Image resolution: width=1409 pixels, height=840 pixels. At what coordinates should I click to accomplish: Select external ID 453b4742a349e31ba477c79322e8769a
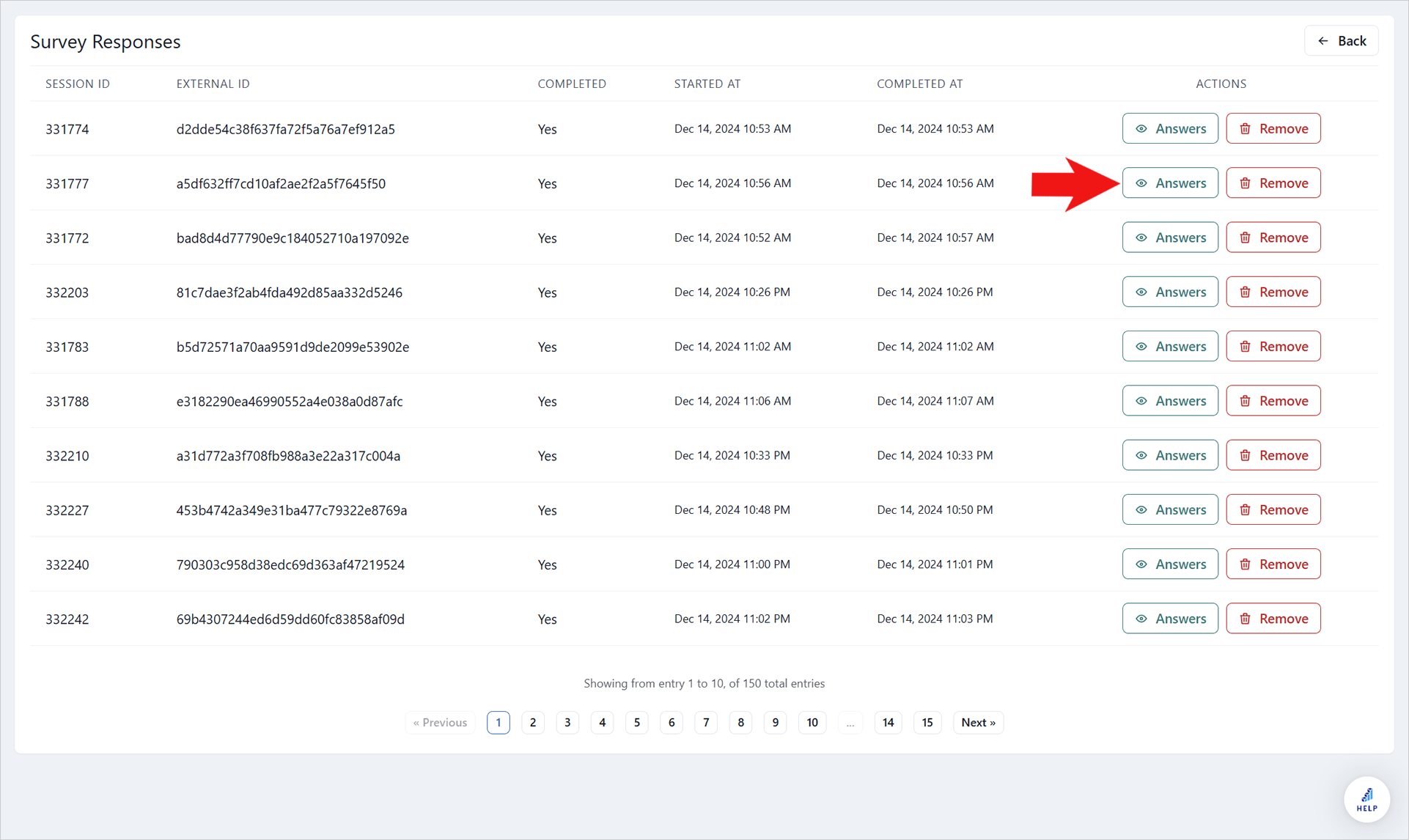pos(292,510)
